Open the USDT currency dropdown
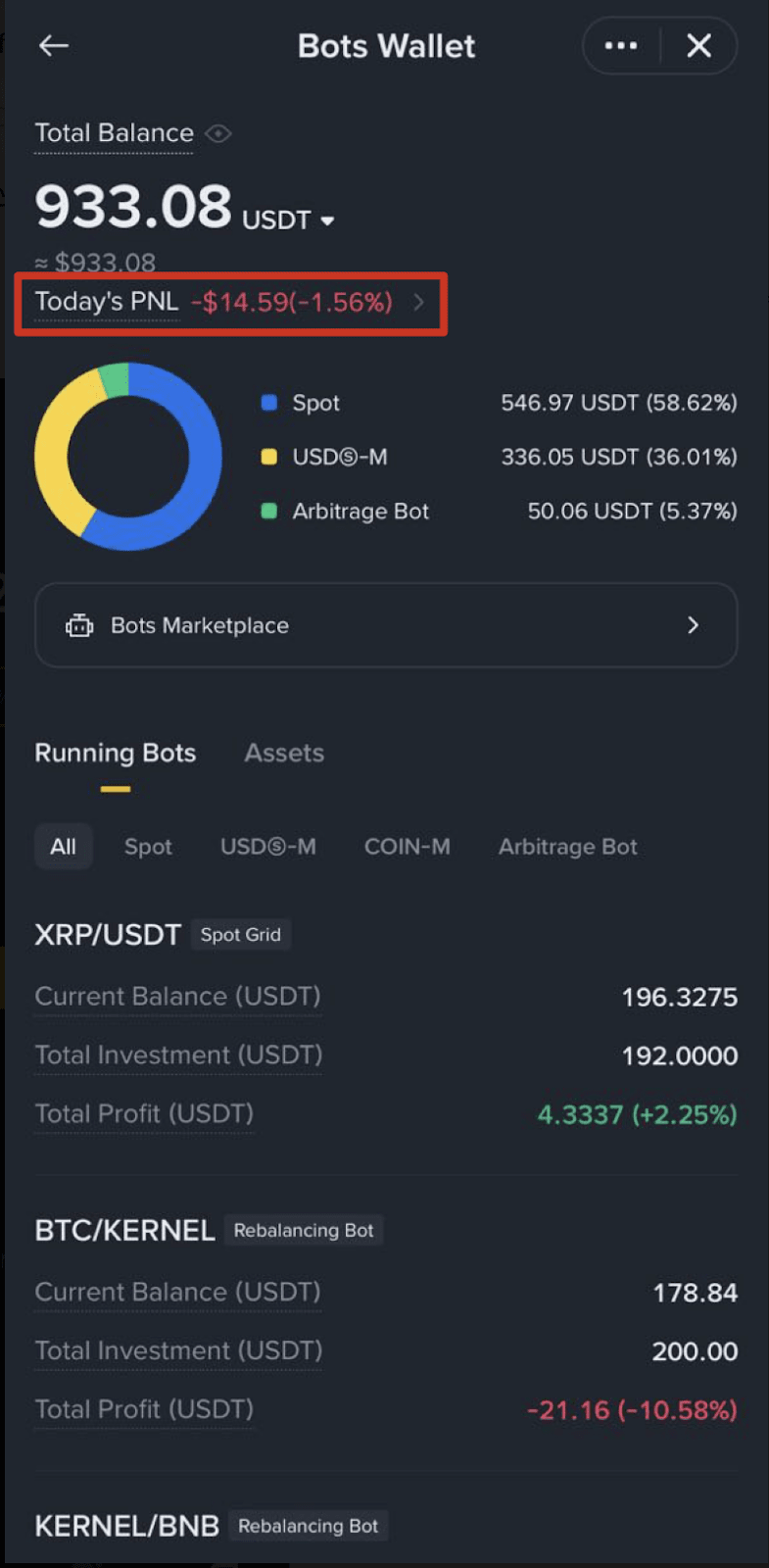This screenshot has height=1568, width=769. [x=327, y=221]
